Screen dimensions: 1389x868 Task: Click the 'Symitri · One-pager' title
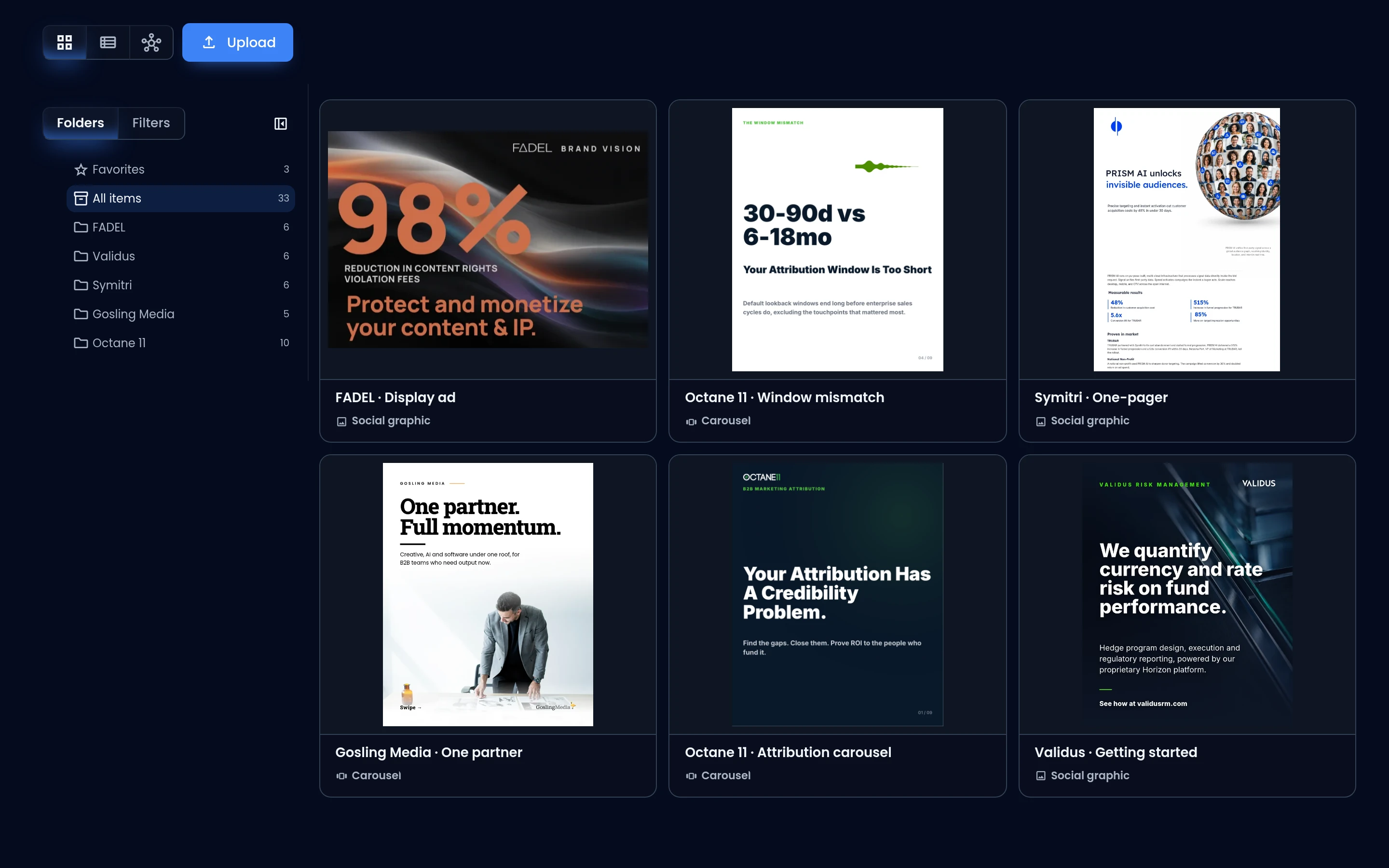click(x=1101, y=397)
